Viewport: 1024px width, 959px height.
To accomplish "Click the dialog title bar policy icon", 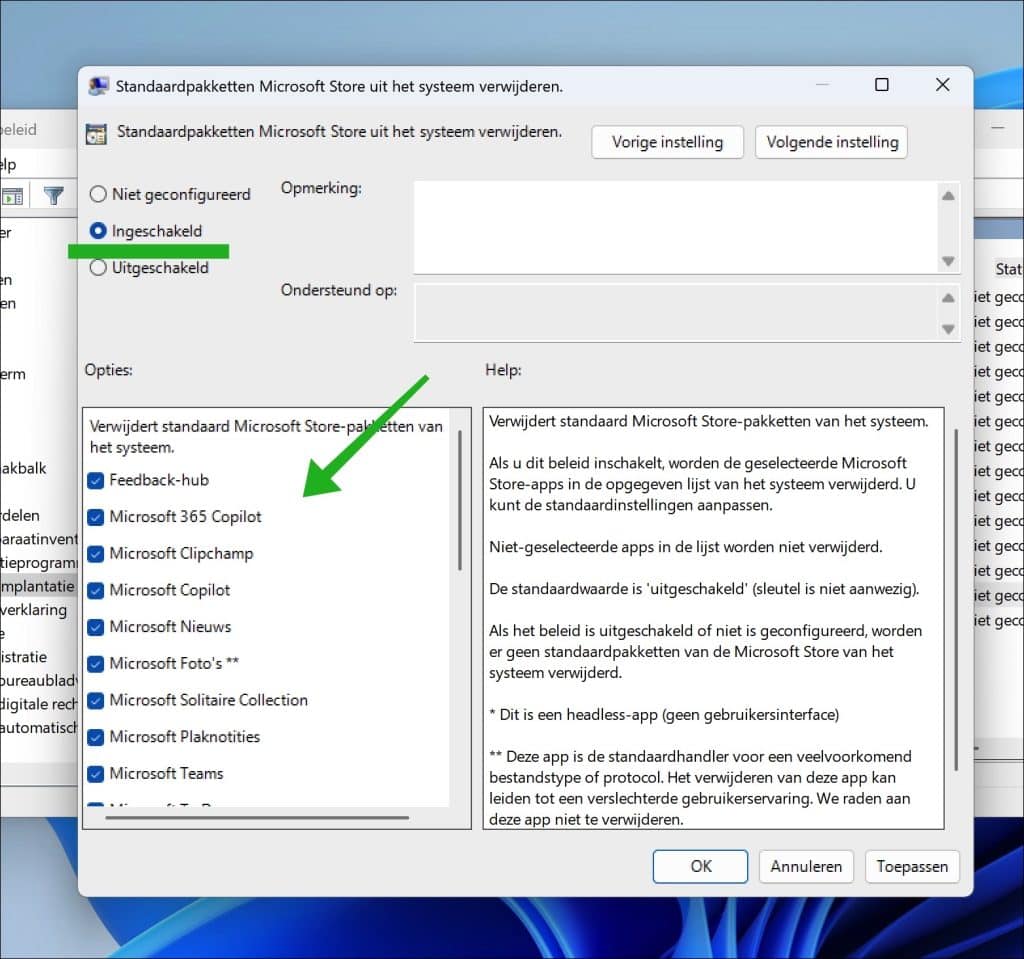I will [x=98, y=86].
